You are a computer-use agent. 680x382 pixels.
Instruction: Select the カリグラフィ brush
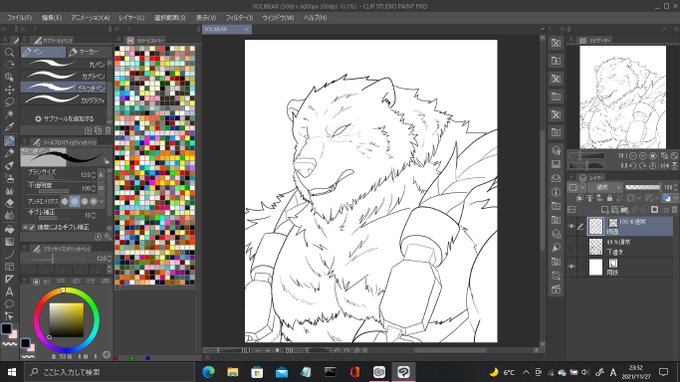click(64, 99)
